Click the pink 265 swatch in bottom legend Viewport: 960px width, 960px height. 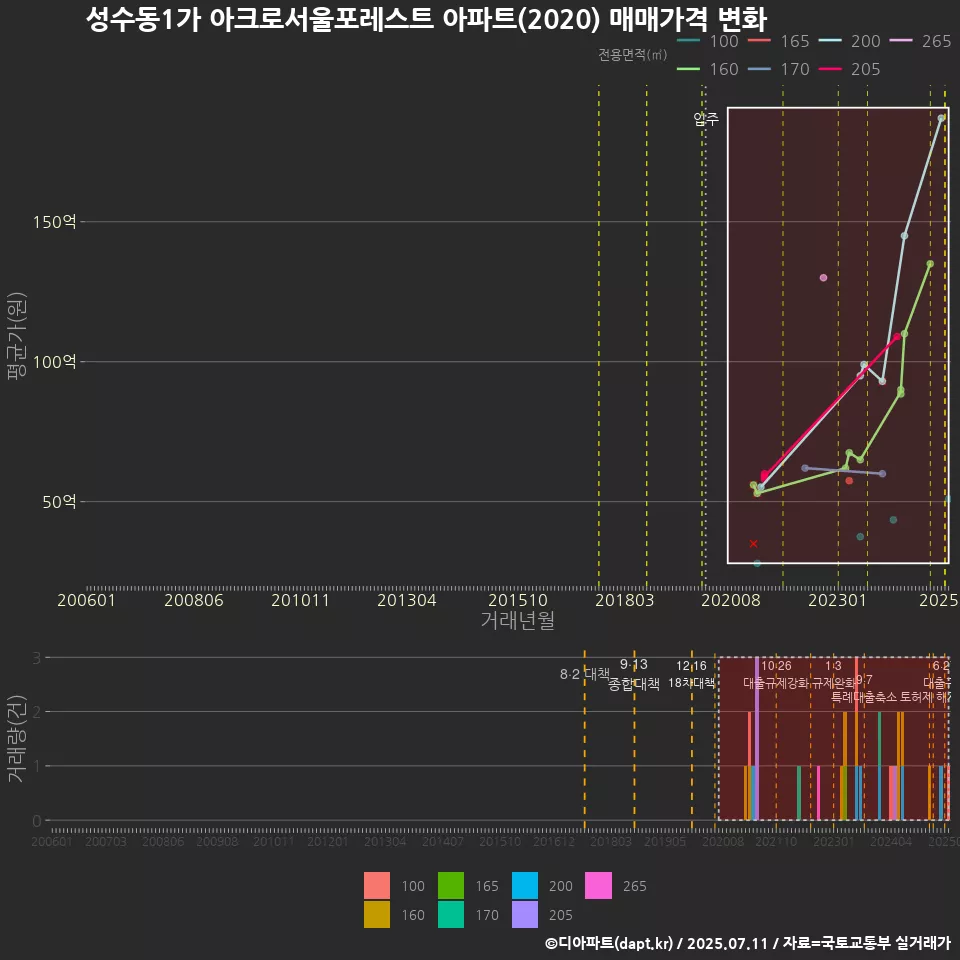point(598,885)
